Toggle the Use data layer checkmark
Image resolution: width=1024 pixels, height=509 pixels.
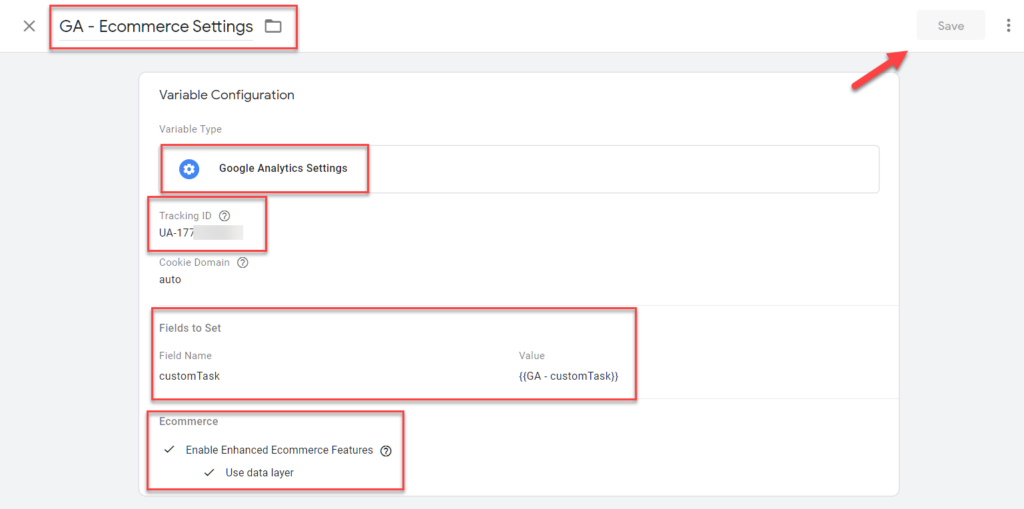pos(209,472)
